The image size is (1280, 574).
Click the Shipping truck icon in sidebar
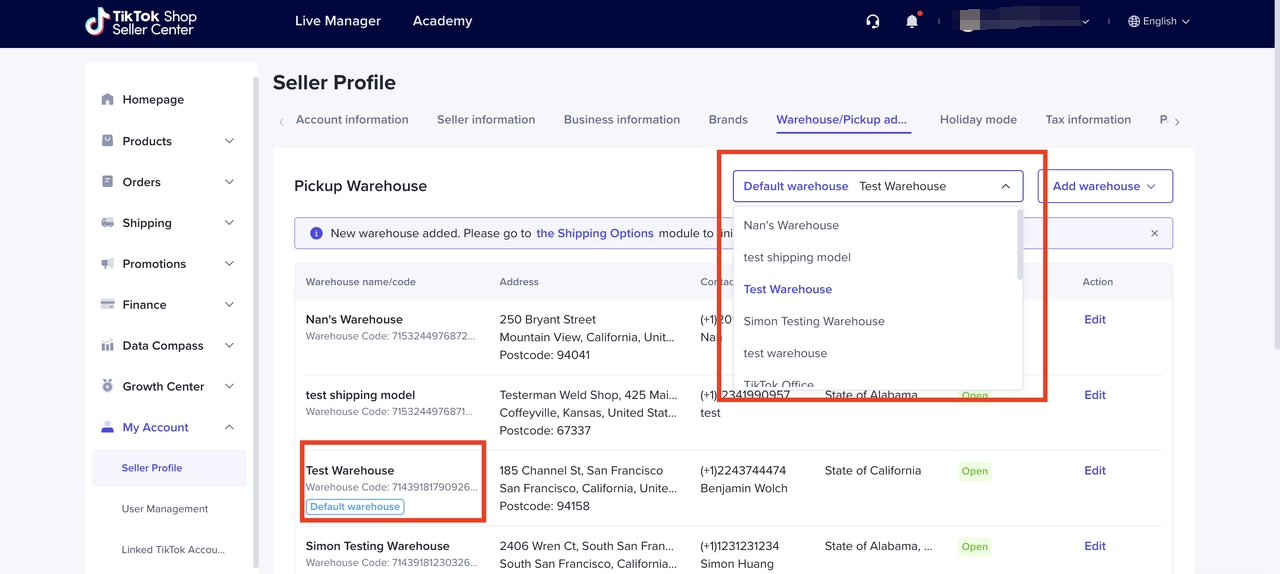[108, 223]
